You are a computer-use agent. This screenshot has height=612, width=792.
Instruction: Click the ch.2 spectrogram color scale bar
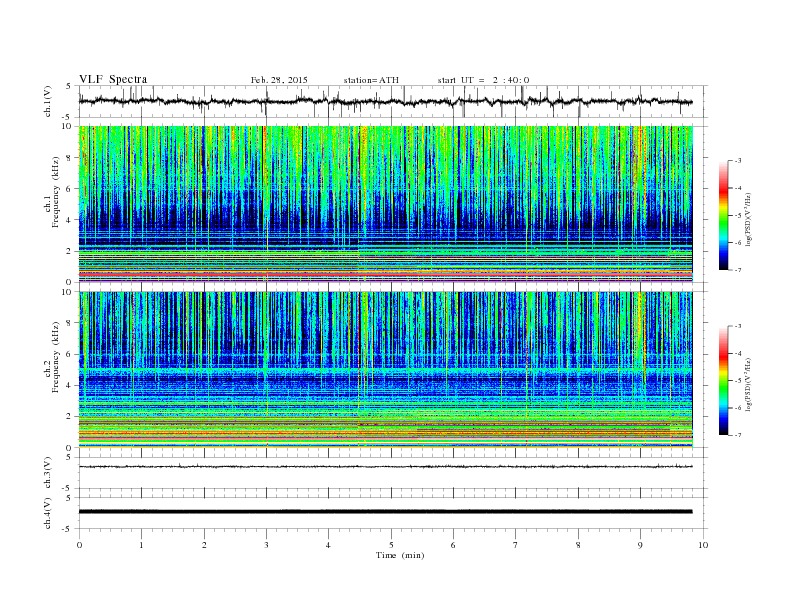723,381
